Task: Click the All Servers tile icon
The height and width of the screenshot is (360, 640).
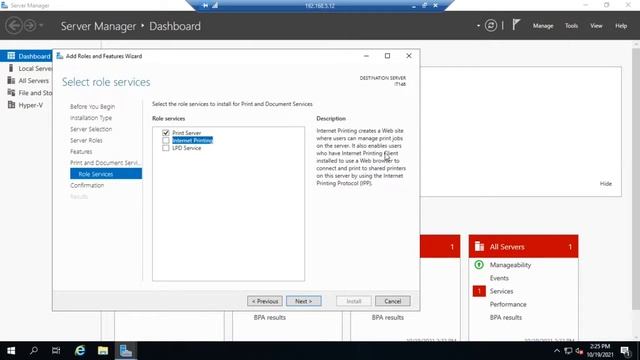Action: pyautogui.click(x=479, y=247)
